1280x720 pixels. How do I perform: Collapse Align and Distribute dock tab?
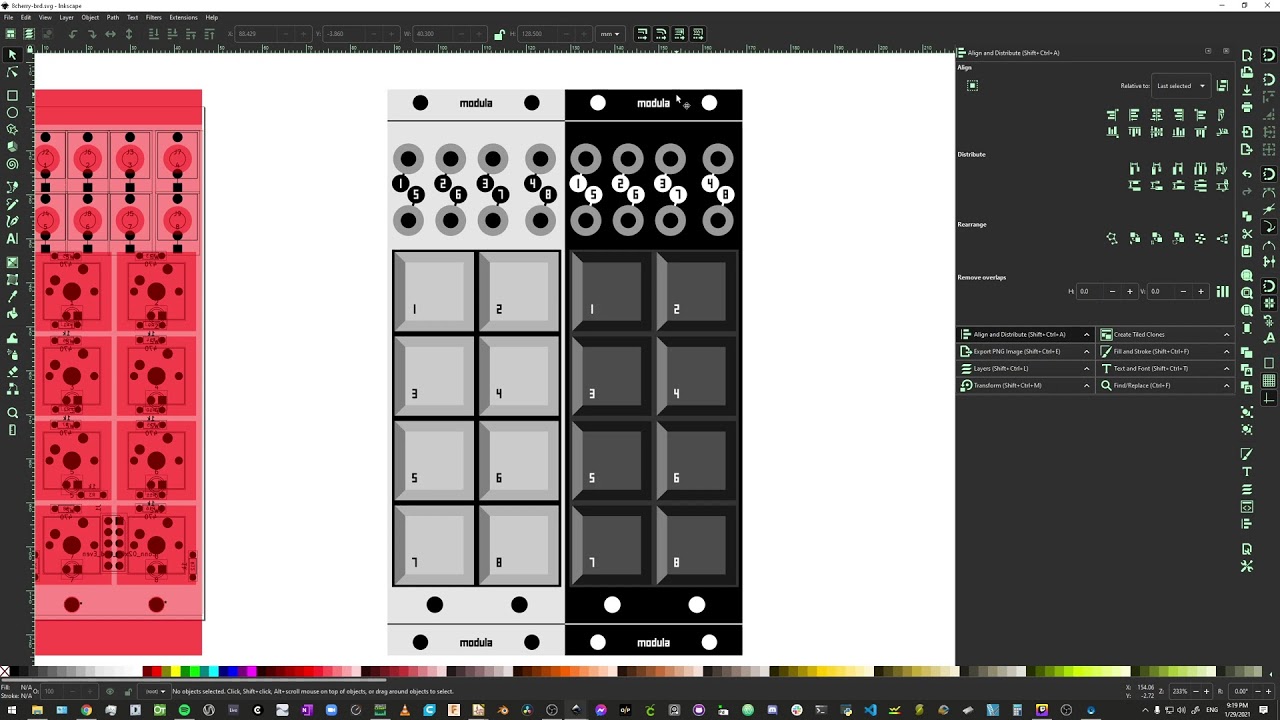pos(1026,334)
